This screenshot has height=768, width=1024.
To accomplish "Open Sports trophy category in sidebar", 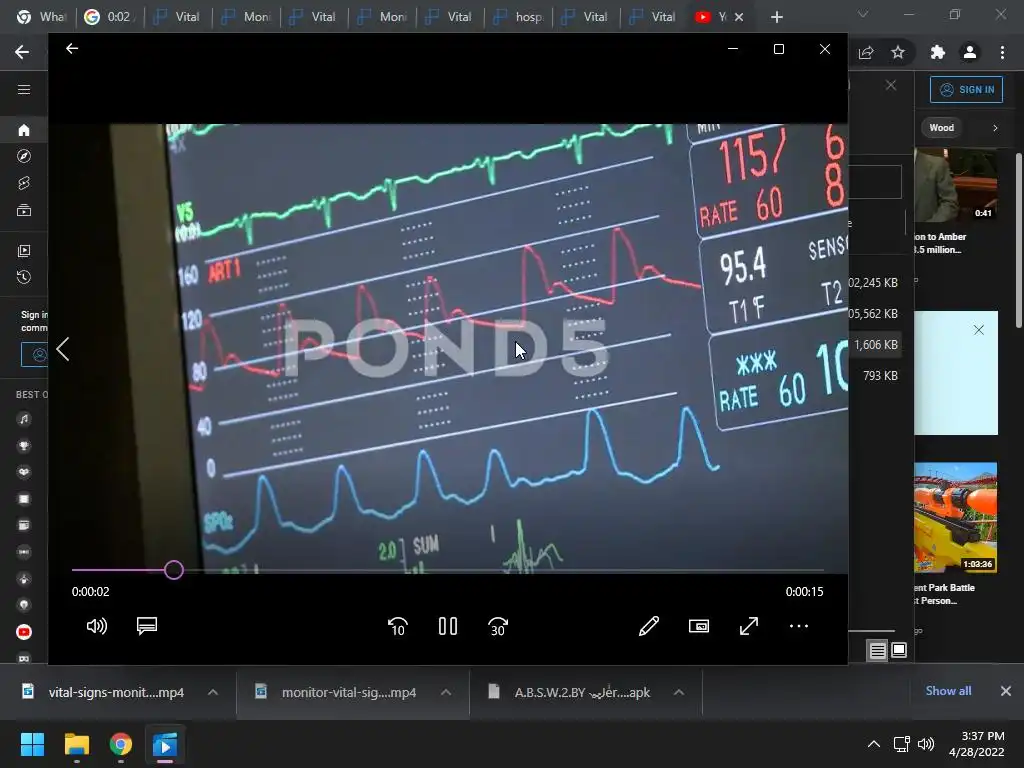I will click(x=24, y=446).
